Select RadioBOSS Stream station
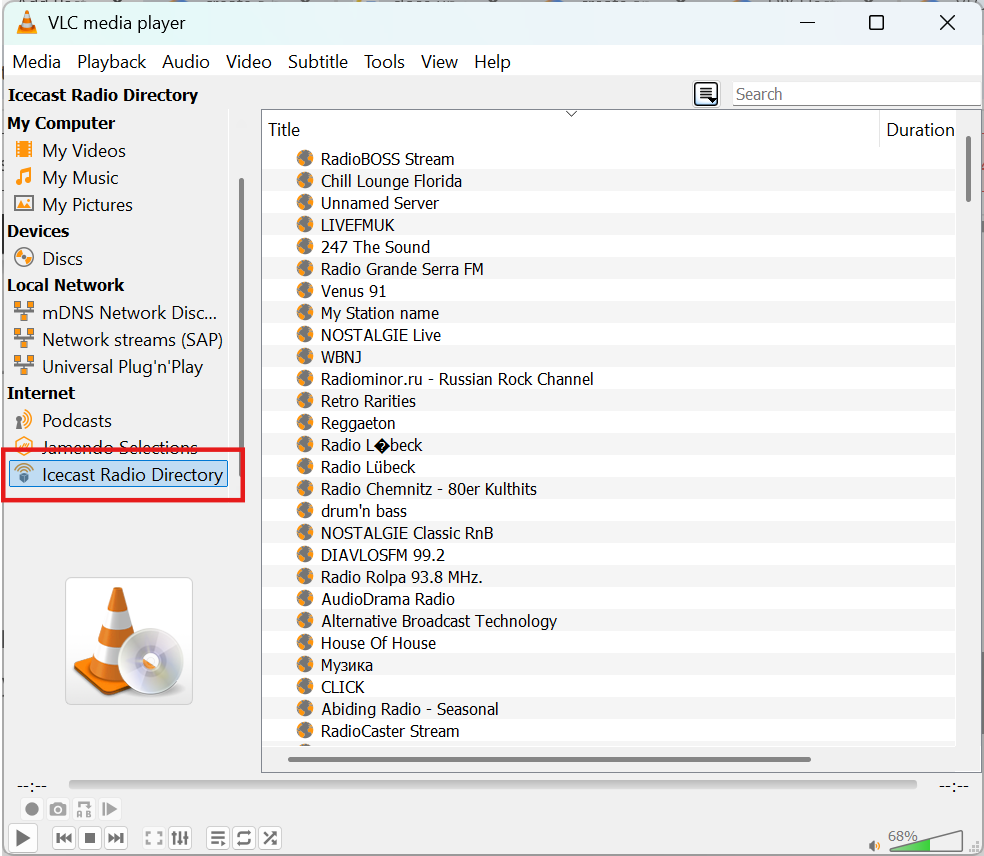Viewport: 984px width, 856px height. pos(387,159)
